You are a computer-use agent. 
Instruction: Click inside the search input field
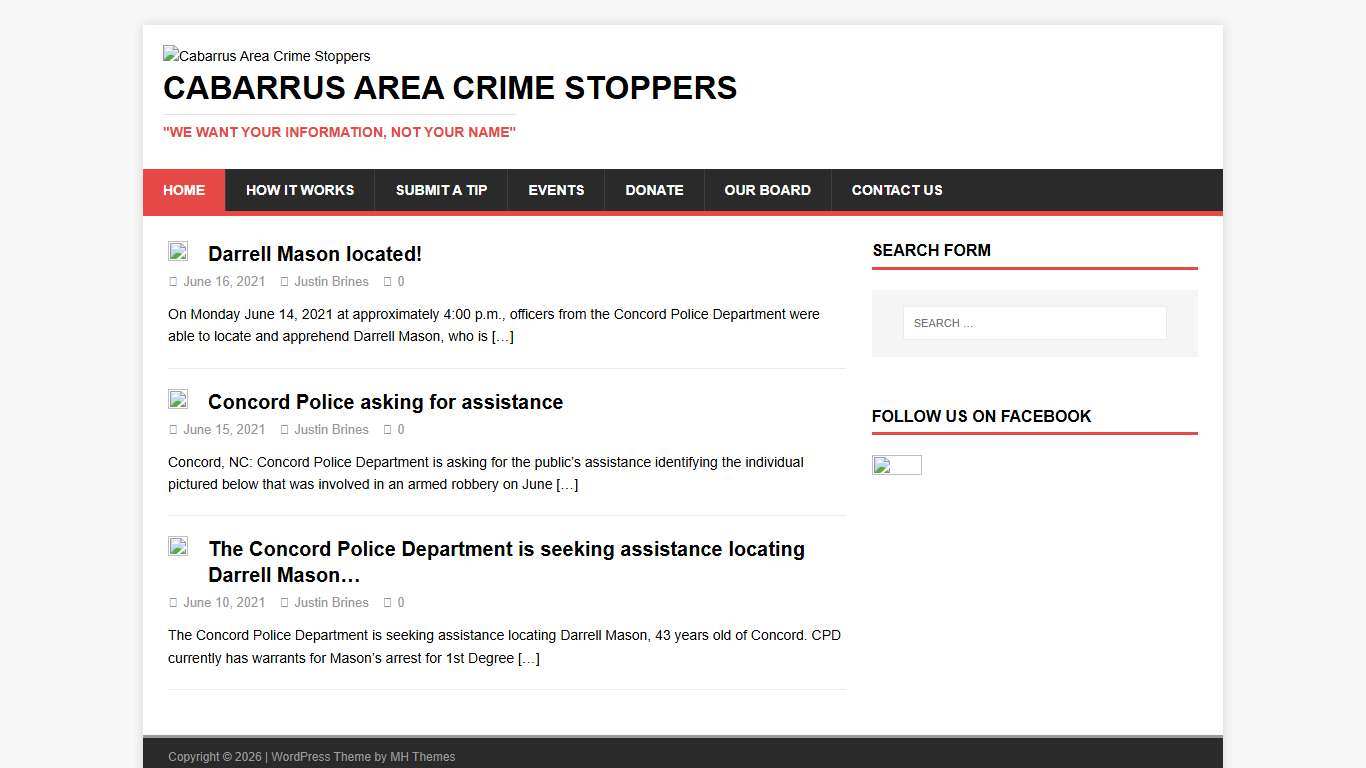pos(1034,322)
